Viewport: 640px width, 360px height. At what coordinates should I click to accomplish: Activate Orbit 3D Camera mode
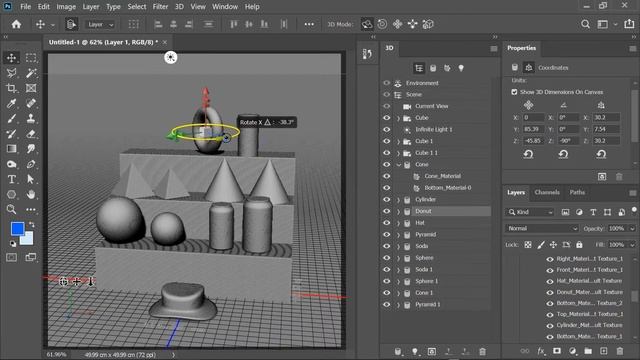click(367, 24)
